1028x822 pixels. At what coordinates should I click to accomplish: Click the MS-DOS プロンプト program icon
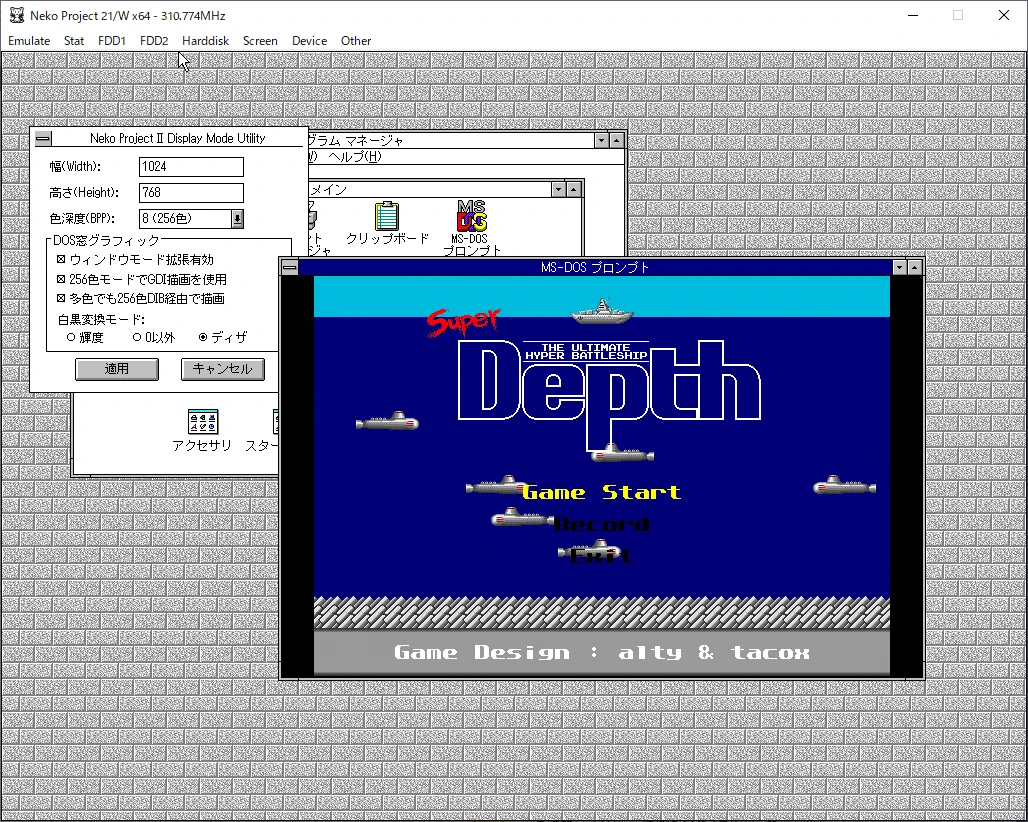point(471,227)
